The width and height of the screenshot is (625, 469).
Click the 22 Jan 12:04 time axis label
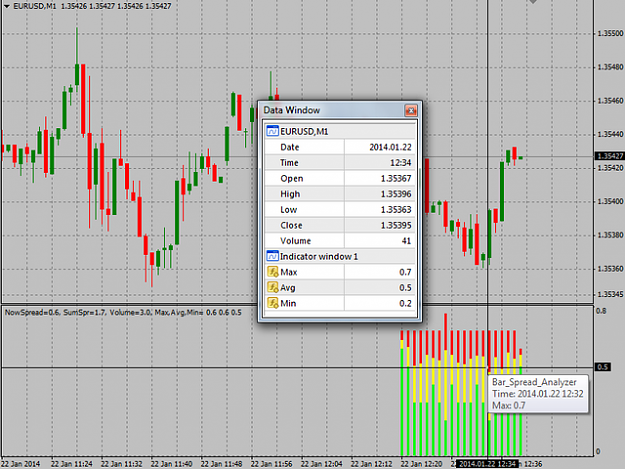[321, 464]
